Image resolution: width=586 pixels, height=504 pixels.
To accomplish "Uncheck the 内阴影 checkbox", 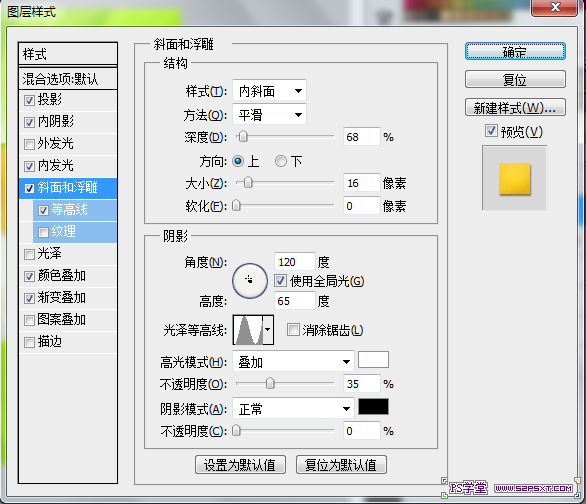I will tap(29, 122).
